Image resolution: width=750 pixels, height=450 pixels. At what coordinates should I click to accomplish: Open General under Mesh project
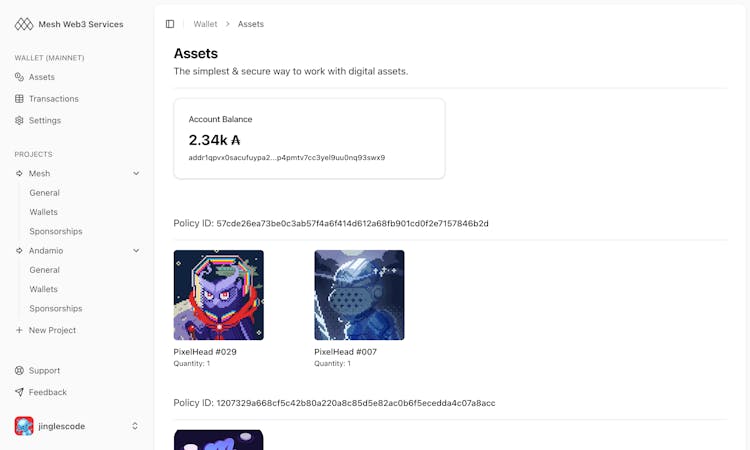coord(44,193)
